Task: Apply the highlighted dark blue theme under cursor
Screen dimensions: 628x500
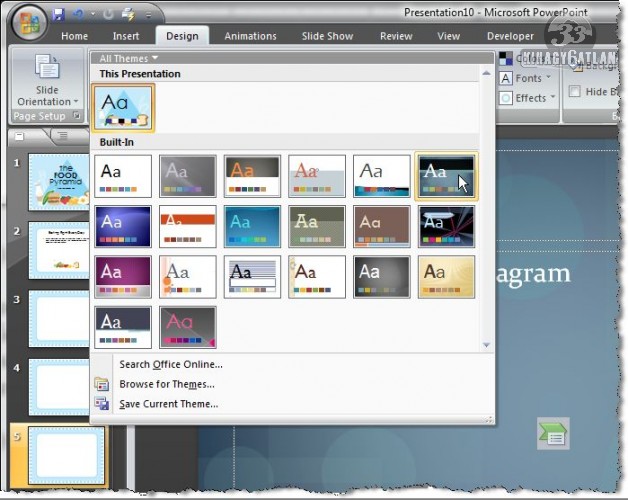Action: (x=446, y=176)
